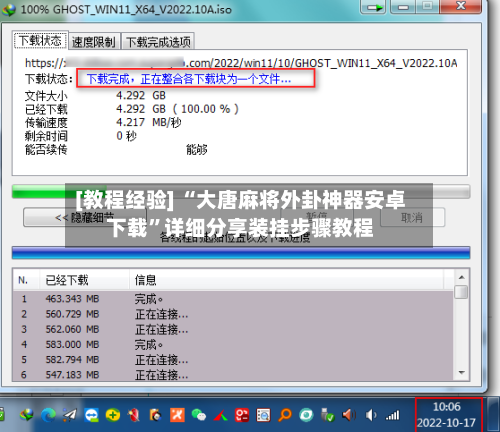Viewport: 500px width, 432px height.
Task: Click scrollbar up arrow in connection list
Action: [462, 277]
